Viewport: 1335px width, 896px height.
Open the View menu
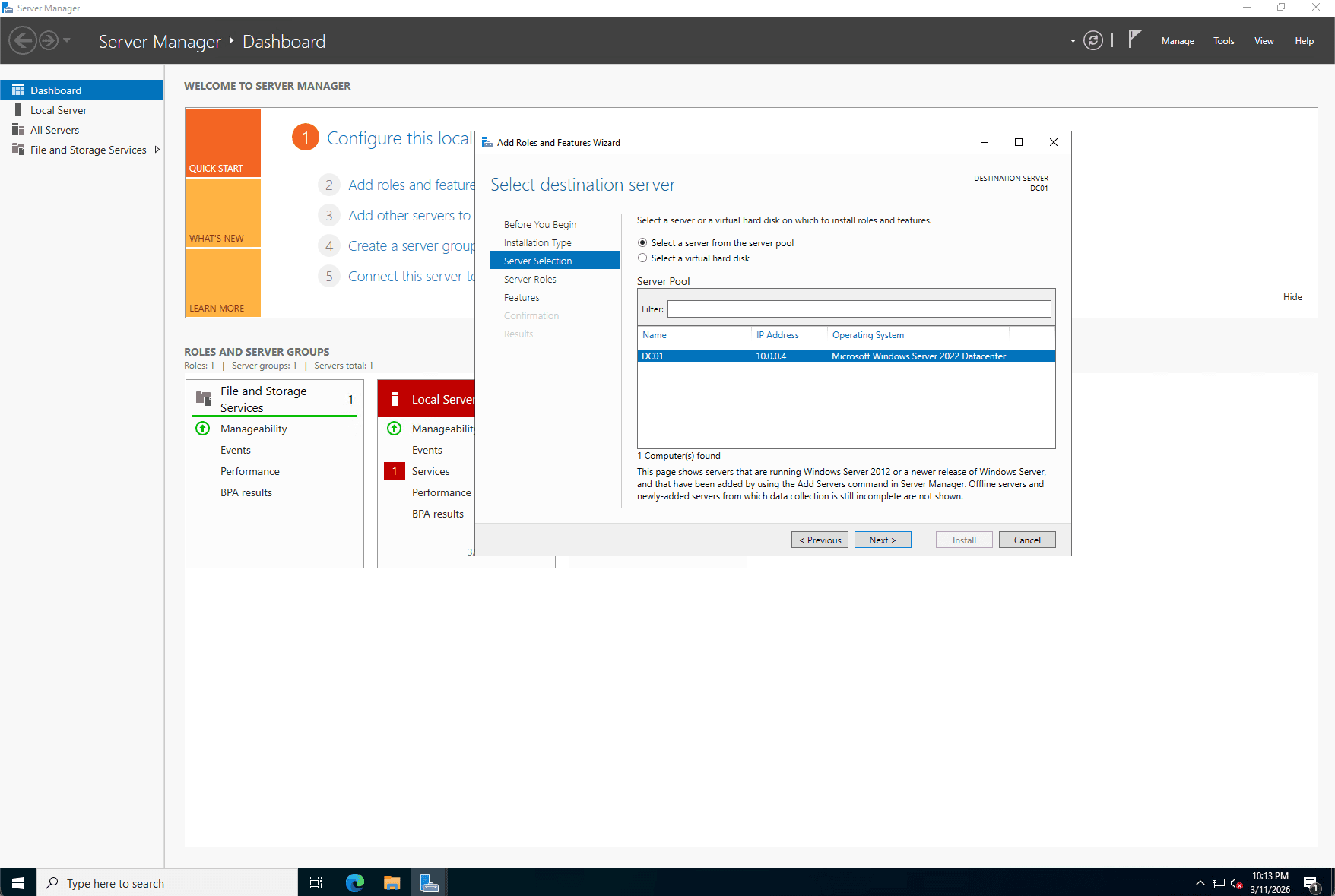[1264, 41]
